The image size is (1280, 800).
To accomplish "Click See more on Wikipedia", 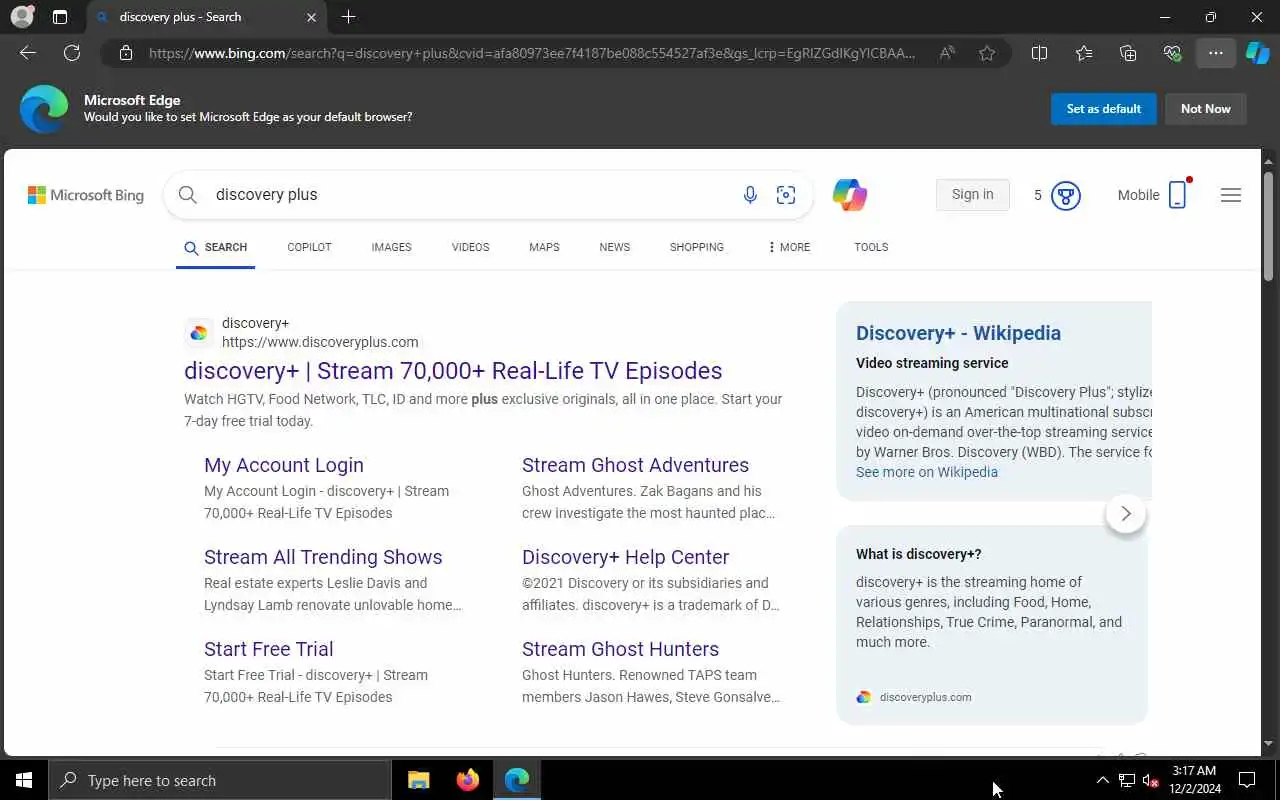I will coord(927,472).
